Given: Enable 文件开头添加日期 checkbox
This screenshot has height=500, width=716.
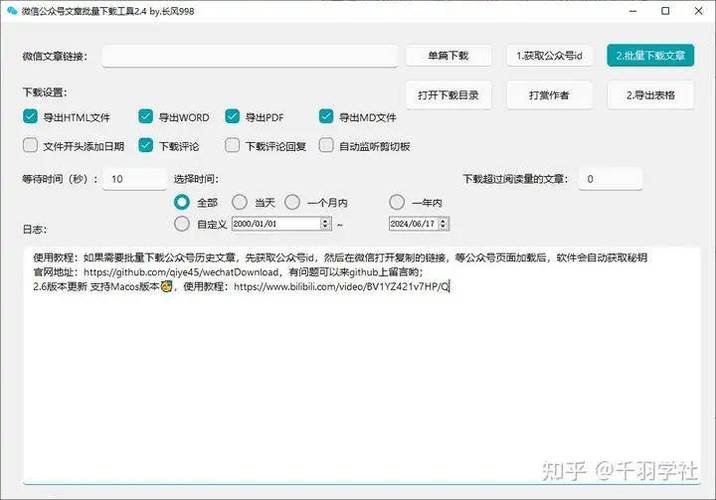Looking at the screenshot, I should (30, 146).
